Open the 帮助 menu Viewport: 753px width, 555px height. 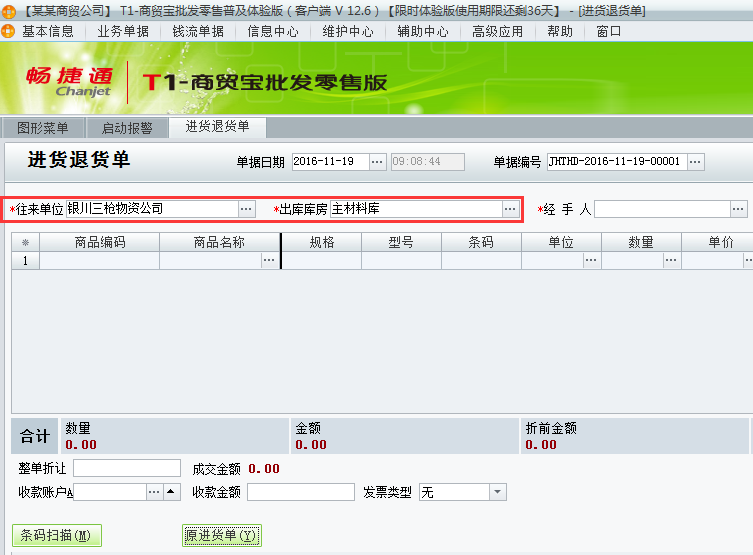[560, 32]
